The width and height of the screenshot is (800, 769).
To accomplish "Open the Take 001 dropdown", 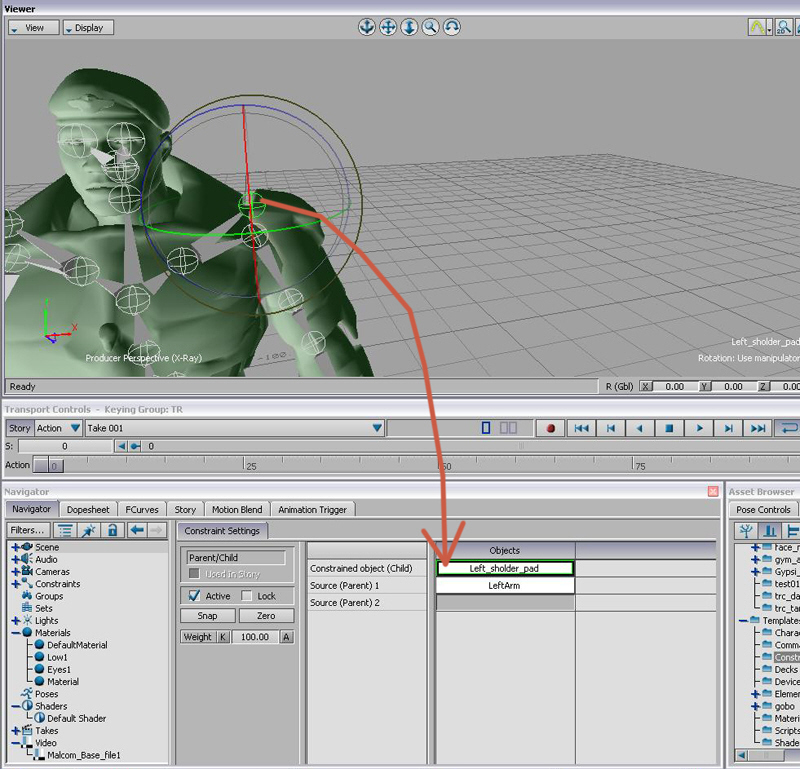I will [x=377, y=428].
